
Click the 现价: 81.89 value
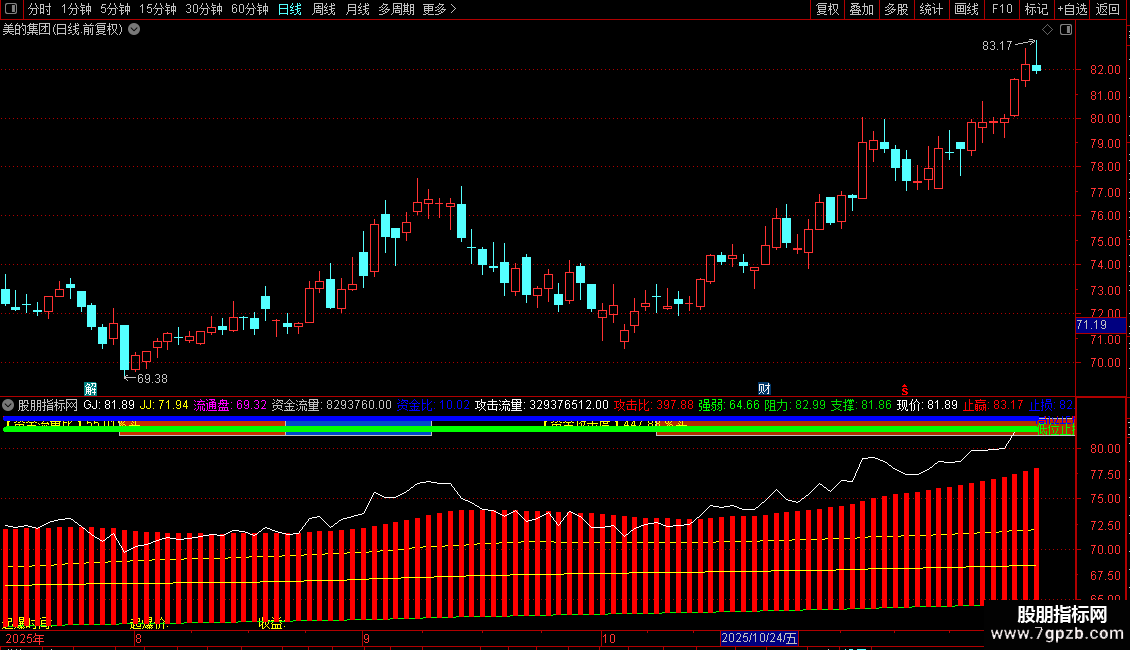[927, 406]
